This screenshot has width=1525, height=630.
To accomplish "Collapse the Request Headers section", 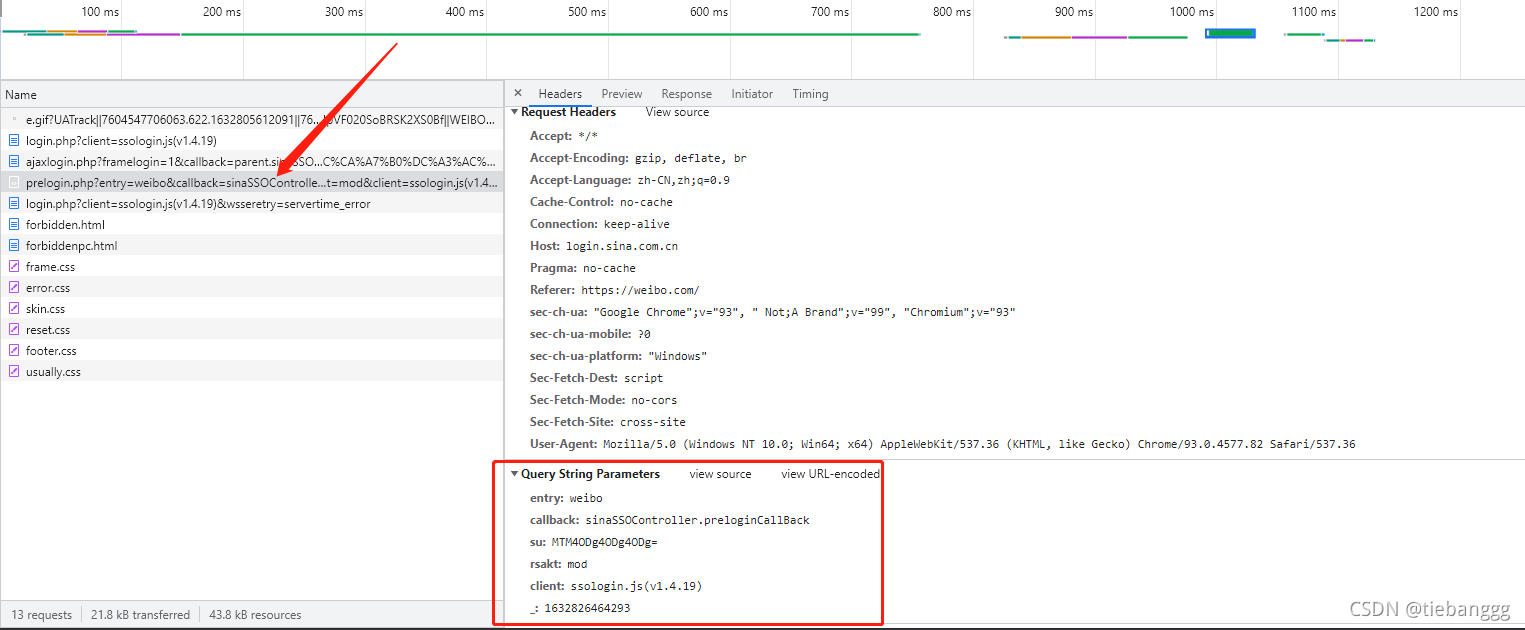I will click(515, 112).
